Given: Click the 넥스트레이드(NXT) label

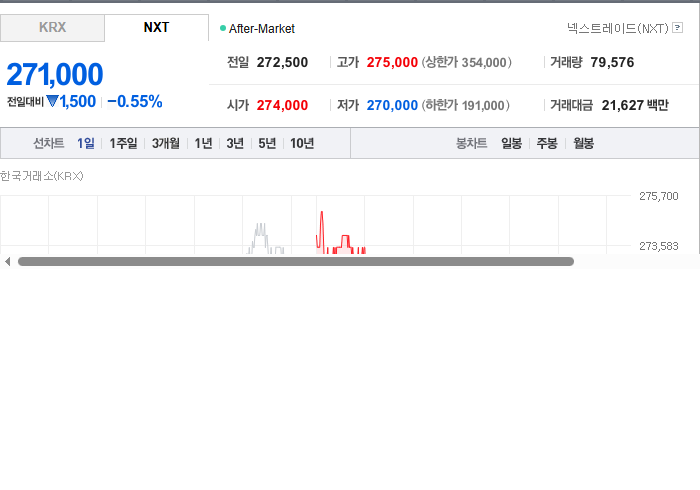Looking at the screenshot, I should click(617, 28).
